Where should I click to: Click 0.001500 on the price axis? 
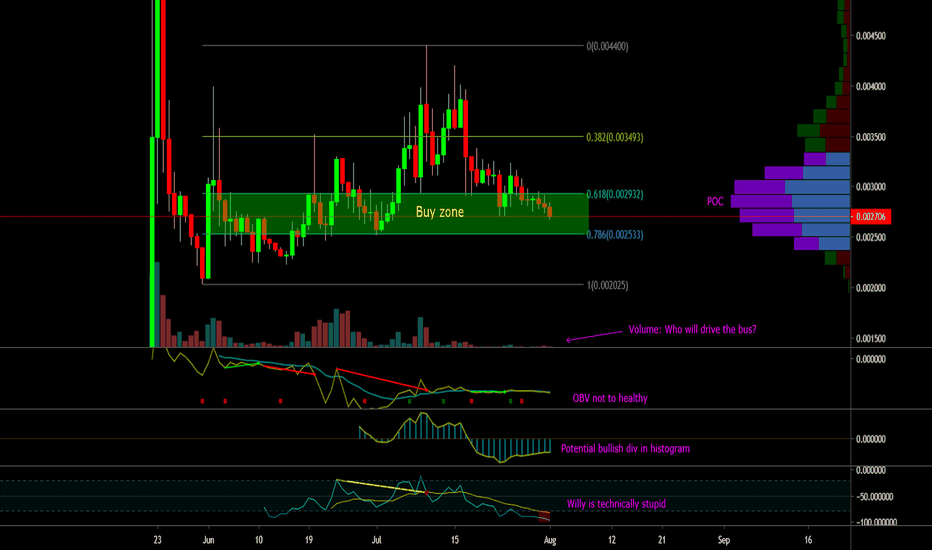(871, 338)
